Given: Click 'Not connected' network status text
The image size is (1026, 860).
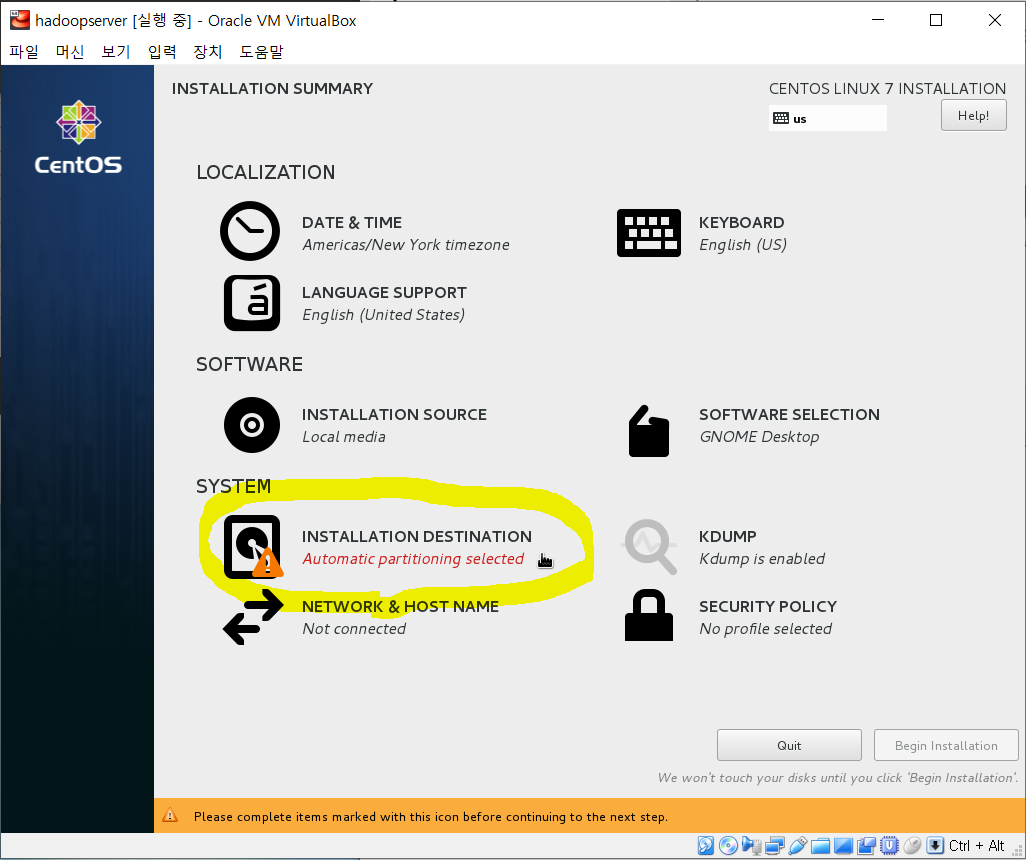Looking at the screenshot, I should [x=354, y=629].
